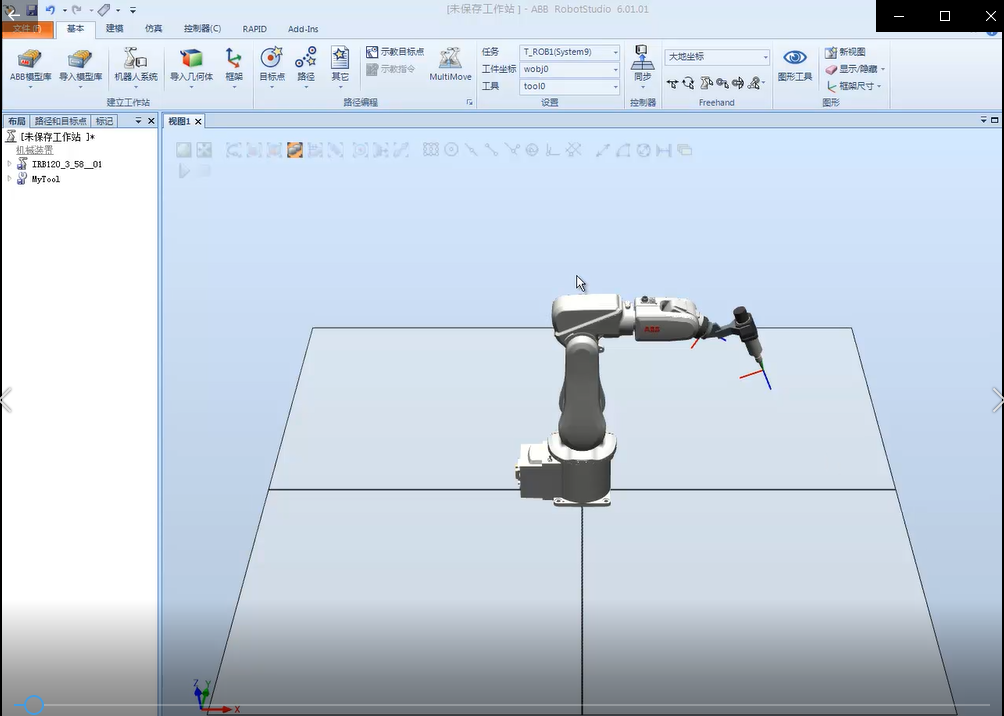Click the 新视图 new view button

[x=845, y=52]
